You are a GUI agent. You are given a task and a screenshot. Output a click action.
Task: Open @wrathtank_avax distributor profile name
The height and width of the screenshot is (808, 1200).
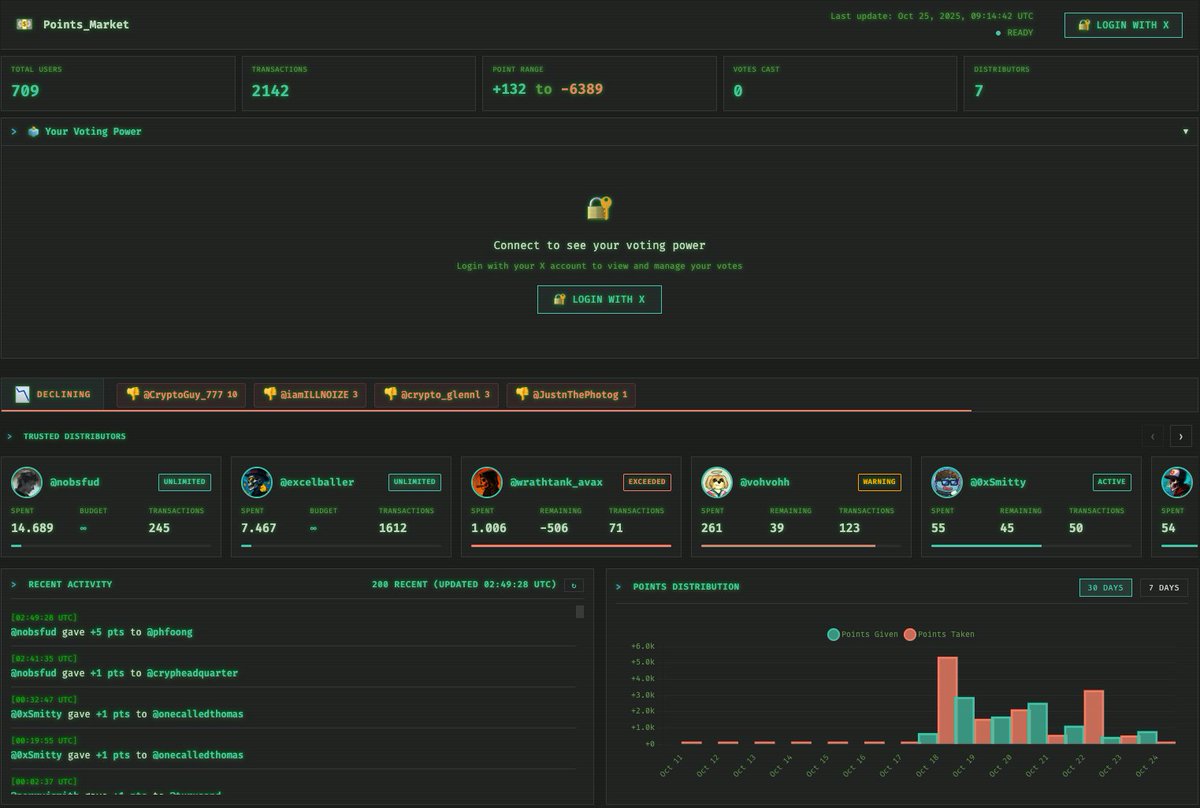[556, 482]
